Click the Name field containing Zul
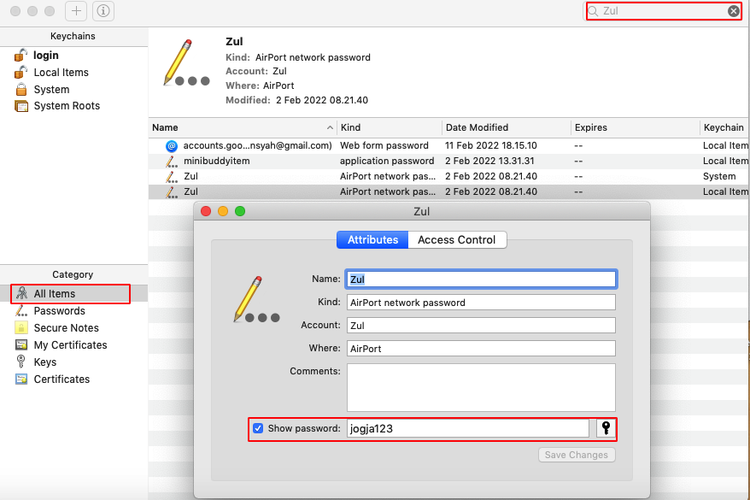This screenshot has height=500, width=750. [x=481, y=279]
